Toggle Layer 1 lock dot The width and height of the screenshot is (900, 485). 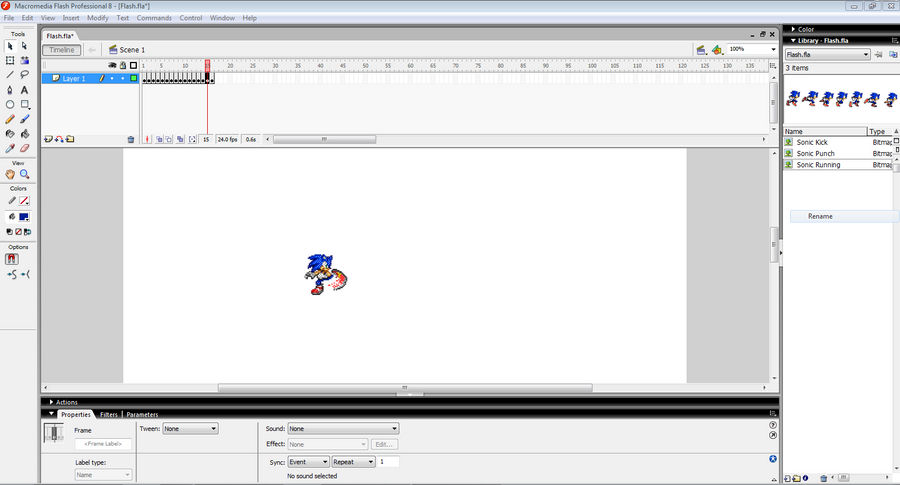pyautogui.click(x=122, y=79)
